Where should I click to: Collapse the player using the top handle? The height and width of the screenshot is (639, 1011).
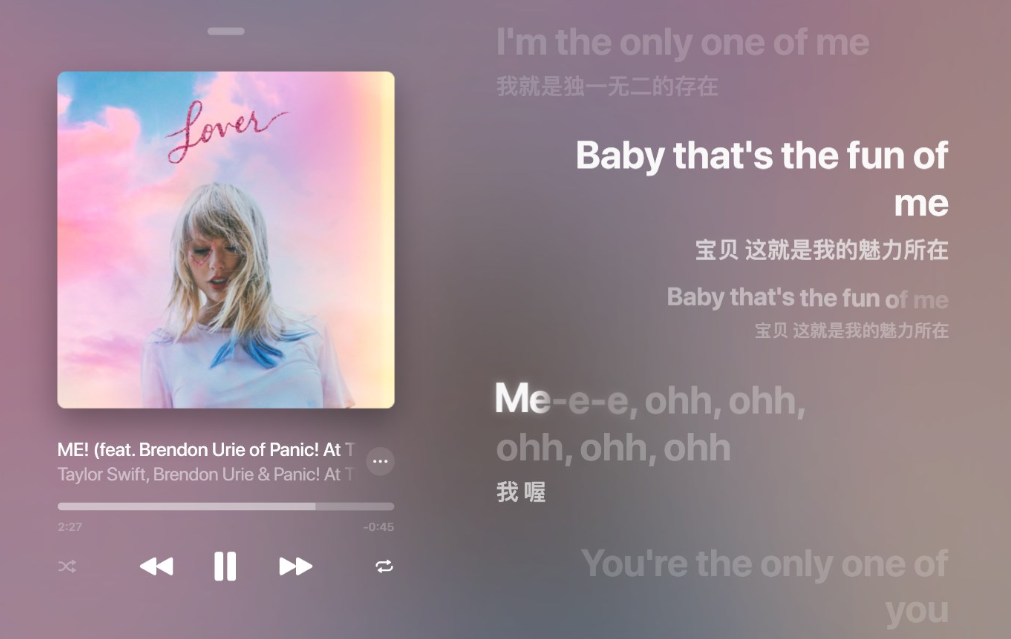point(226,31)
